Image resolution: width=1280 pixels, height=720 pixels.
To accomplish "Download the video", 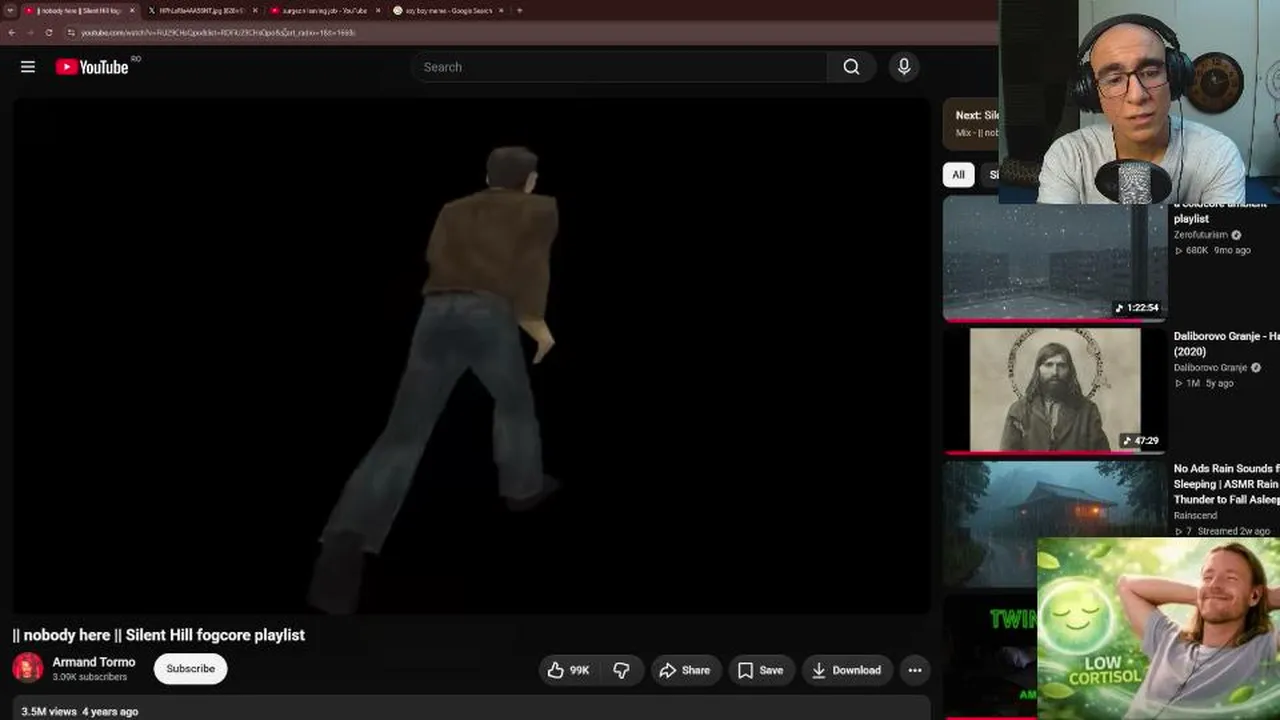I will (847, 670).
